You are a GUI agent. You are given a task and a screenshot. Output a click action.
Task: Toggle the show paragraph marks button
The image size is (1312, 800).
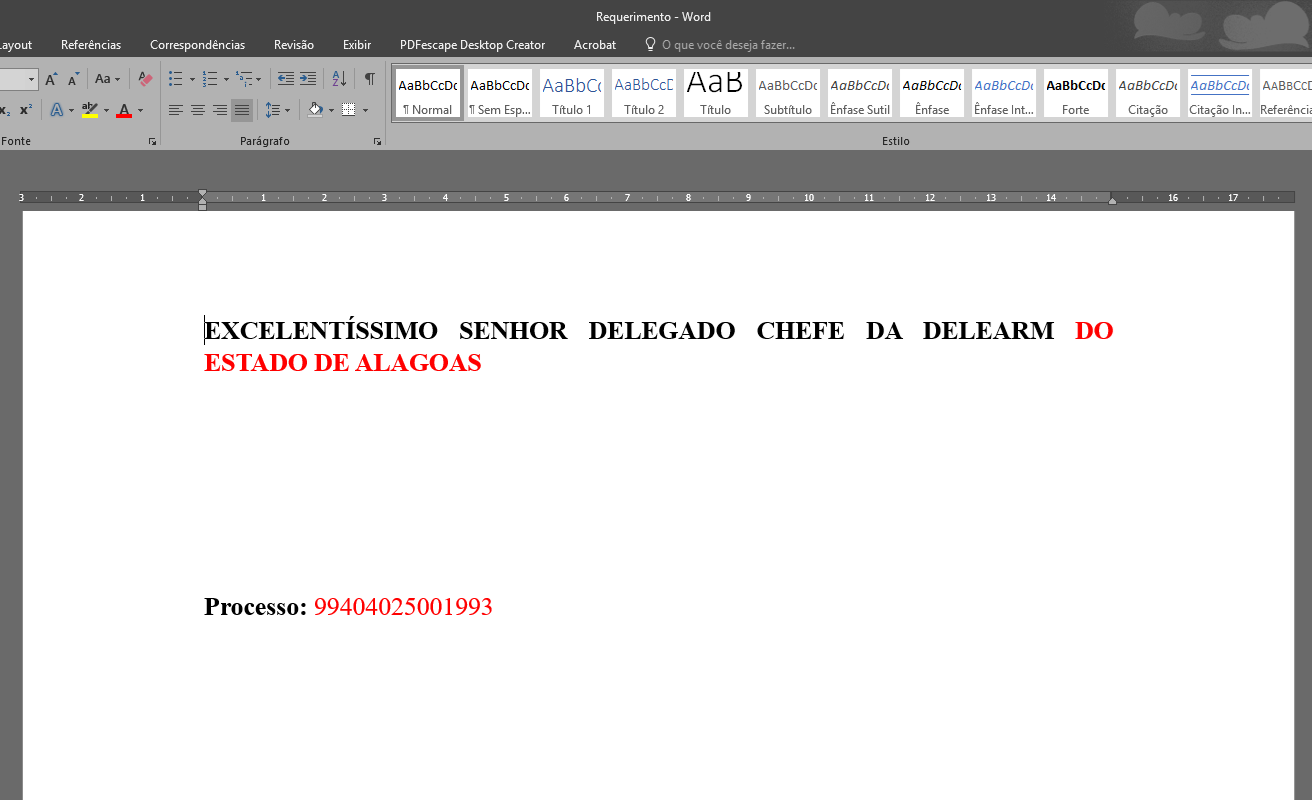(x=369, y=79)
